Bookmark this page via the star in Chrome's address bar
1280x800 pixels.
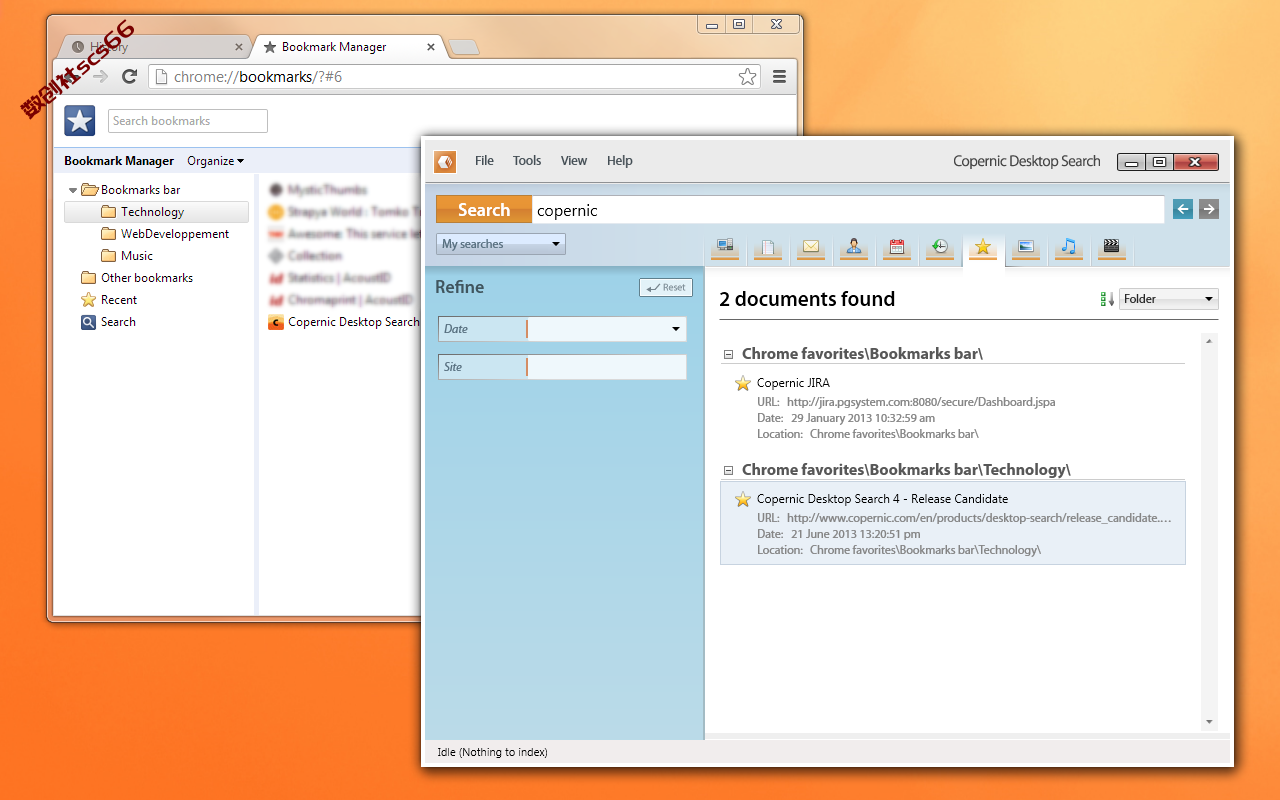click(x=747, y=76)
